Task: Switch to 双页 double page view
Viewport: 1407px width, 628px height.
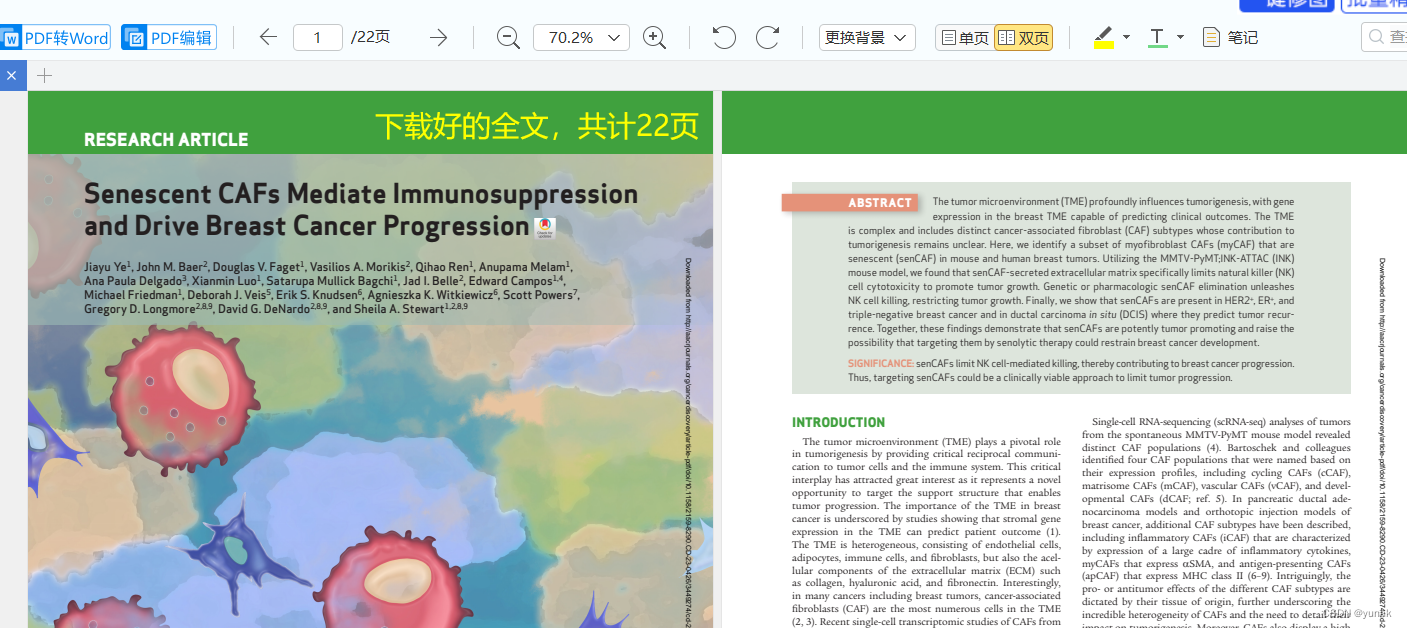Action: (x=1023, y=38)
